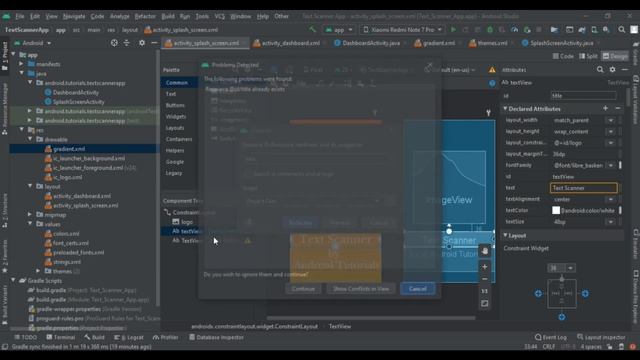
Task: Click the Debug app bug icon
Action: (490, 30)
